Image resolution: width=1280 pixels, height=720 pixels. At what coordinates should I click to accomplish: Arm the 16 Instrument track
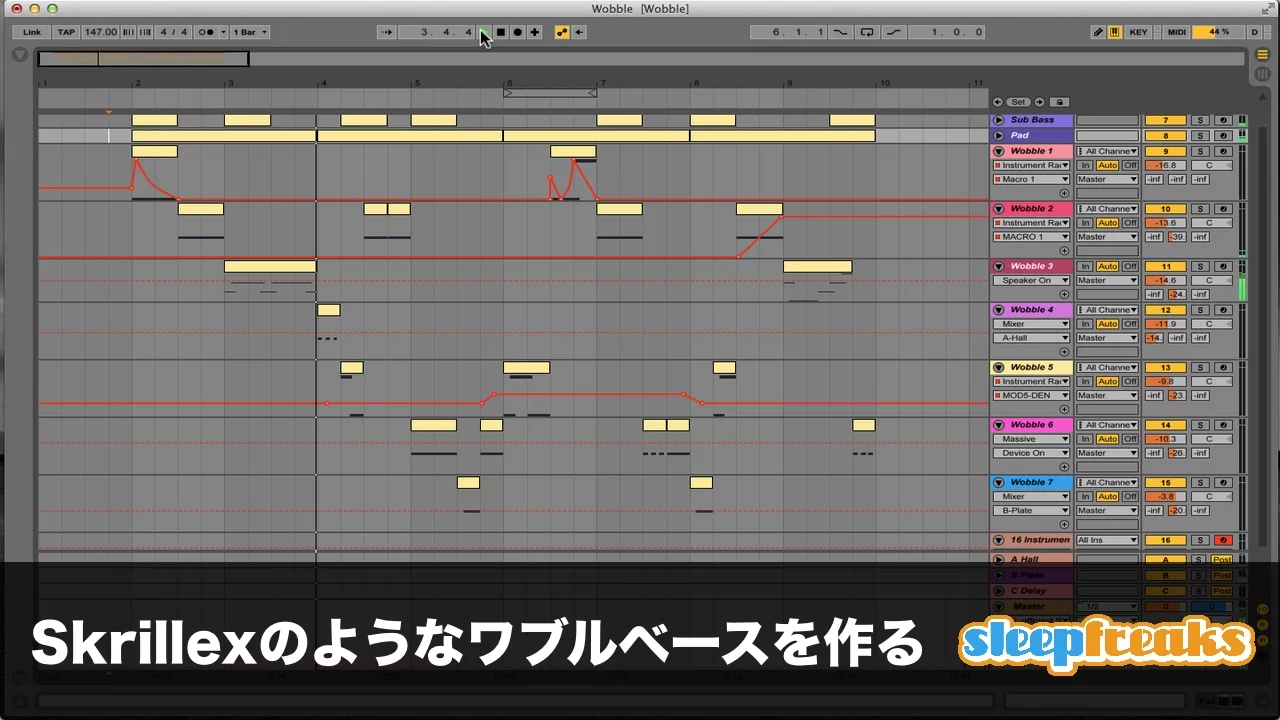tap(1222, 540)
